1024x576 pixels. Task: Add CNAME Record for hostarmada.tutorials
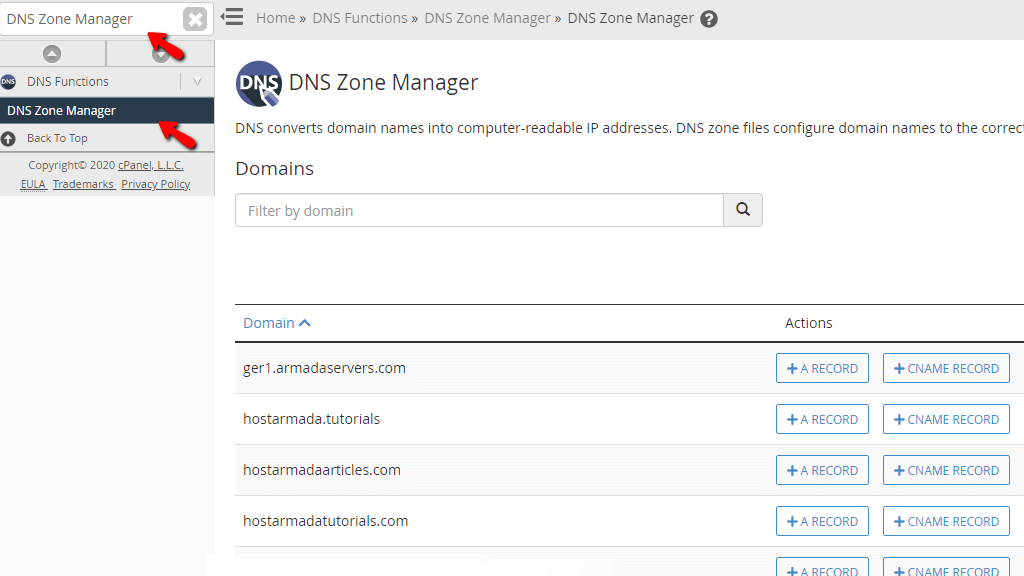tap(946, 419)
